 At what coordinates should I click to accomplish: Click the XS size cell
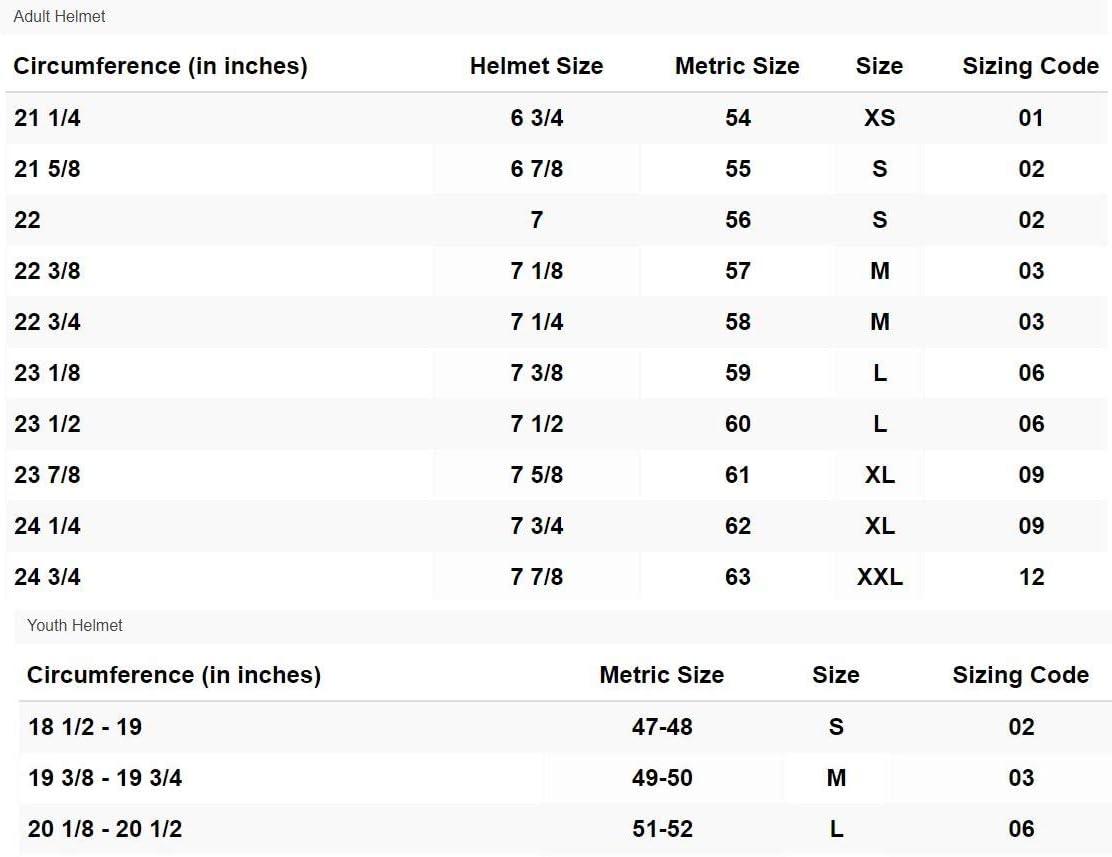[x=879, y=118]
